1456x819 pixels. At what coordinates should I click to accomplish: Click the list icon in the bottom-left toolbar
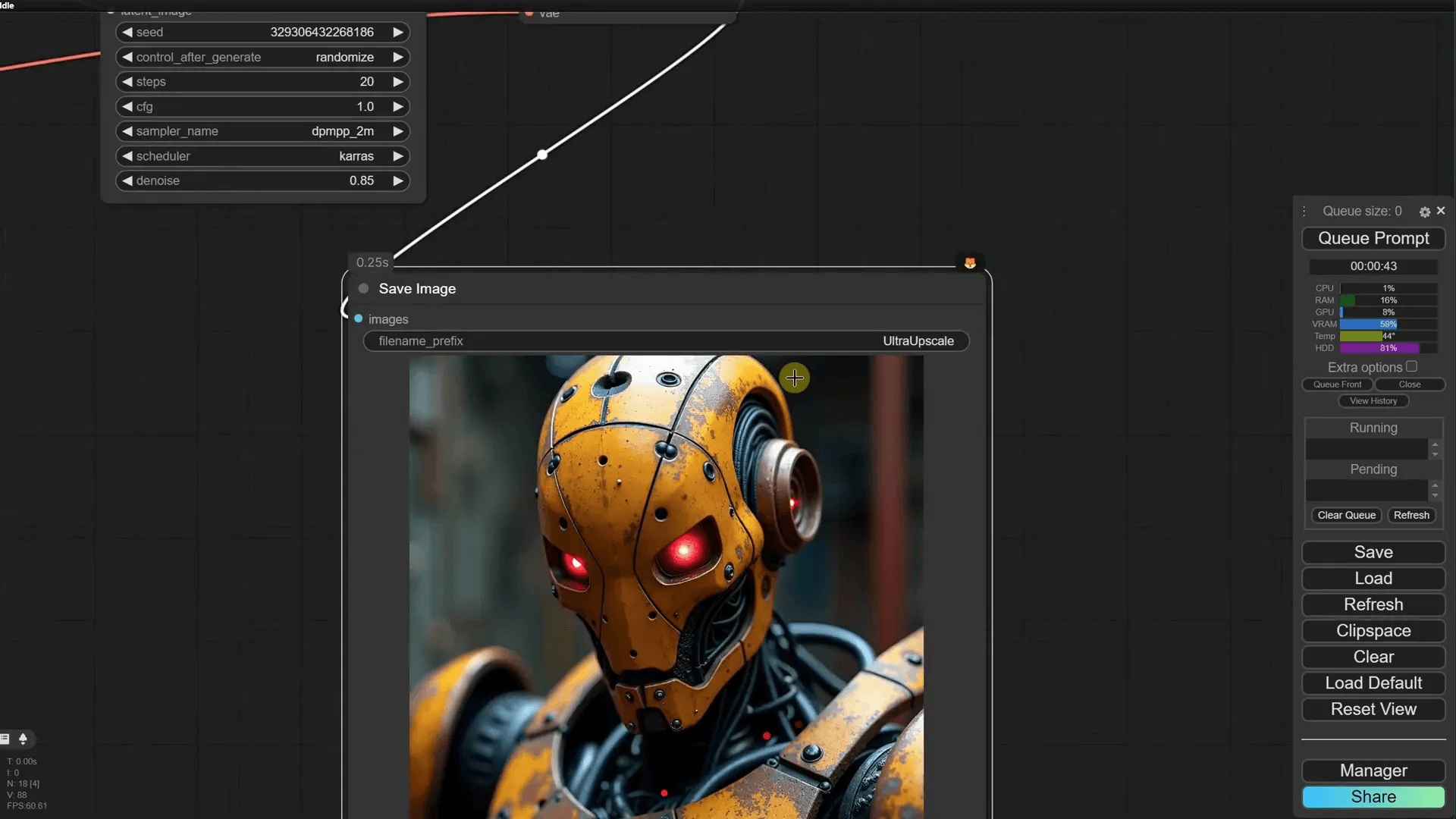[5, 738]
